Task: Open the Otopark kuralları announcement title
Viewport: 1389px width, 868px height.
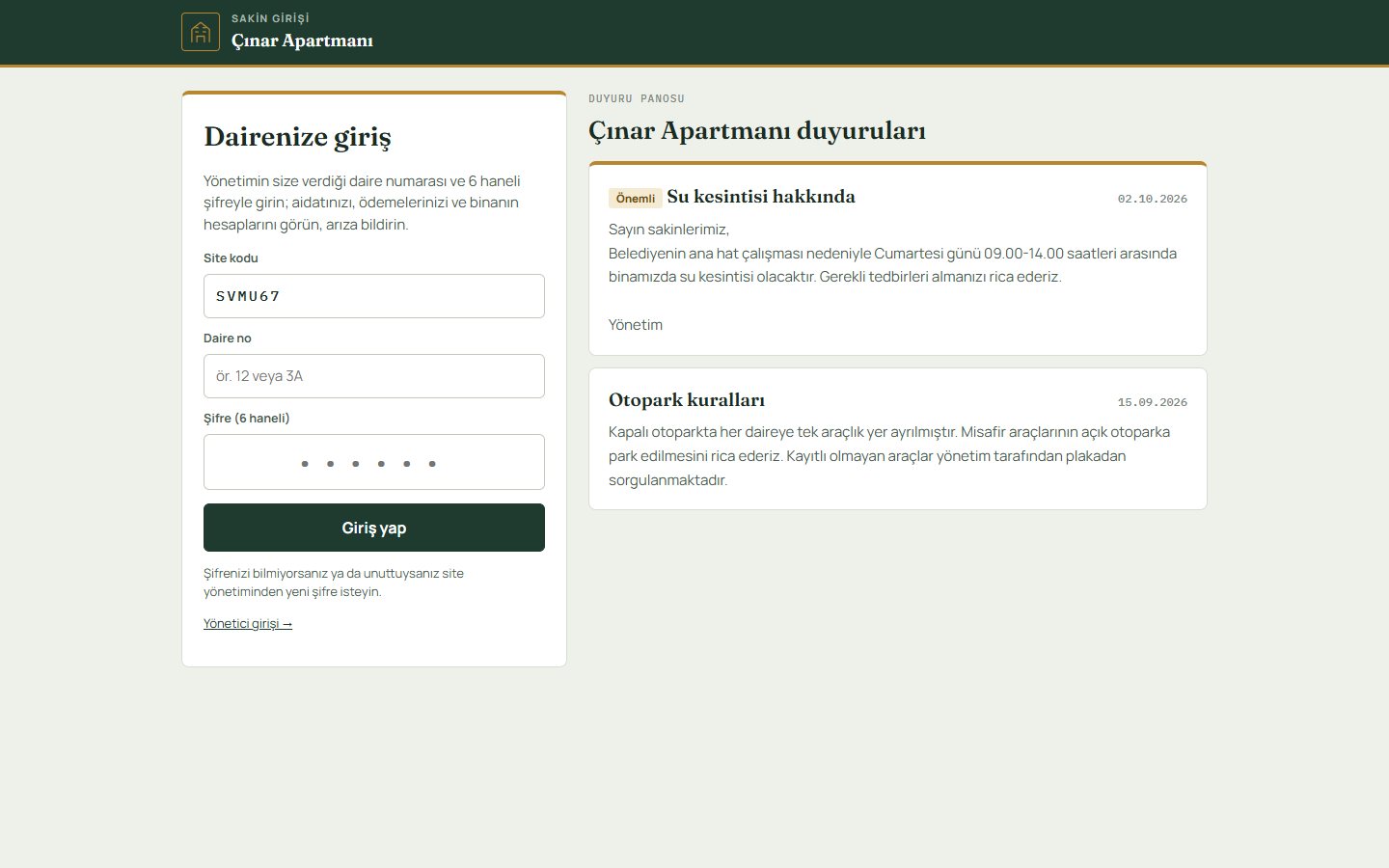Action: 687,400
